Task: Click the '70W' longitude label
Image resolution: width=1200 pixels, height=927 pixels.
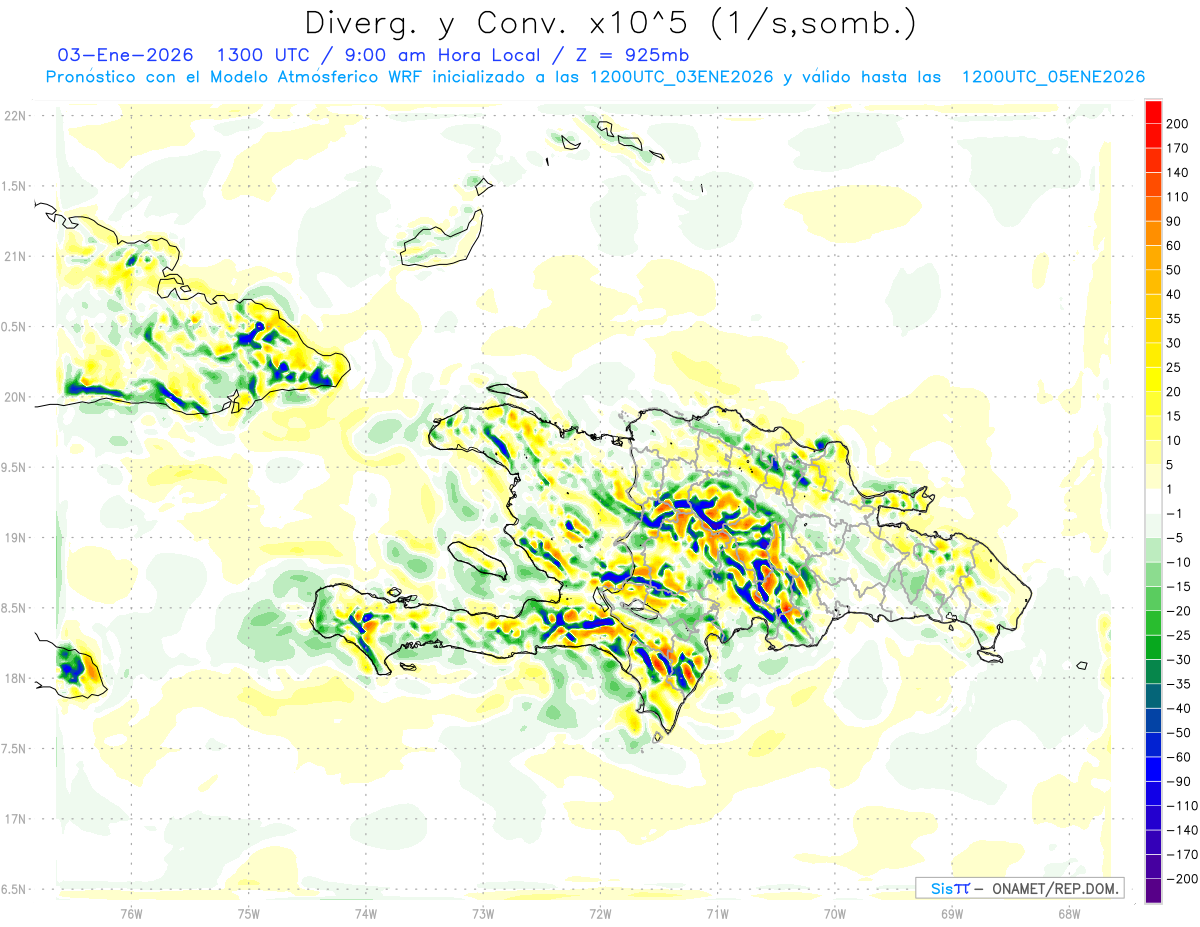Action: pos(835,914)
